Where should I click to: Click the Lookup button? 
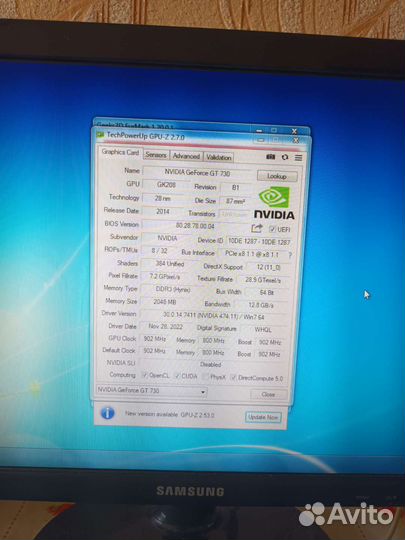(x=277, y=176)
